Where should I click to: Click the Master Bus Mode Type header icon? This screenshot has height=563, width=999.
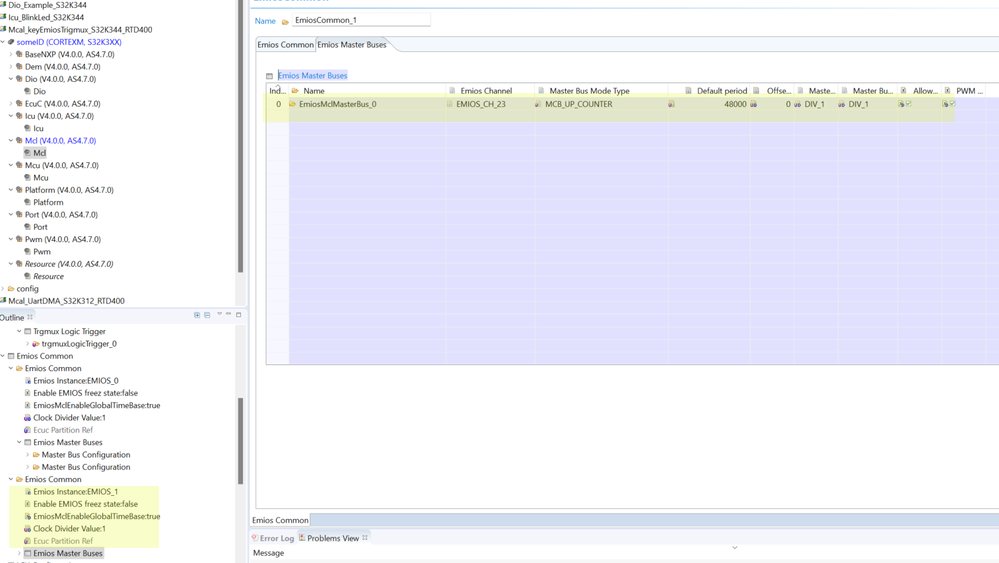541,90
